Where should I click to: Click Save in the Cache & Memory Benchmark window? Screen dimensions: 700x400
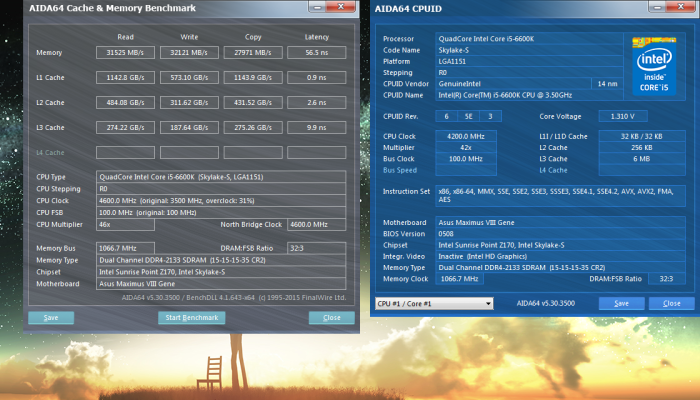[x=51, y=318]
